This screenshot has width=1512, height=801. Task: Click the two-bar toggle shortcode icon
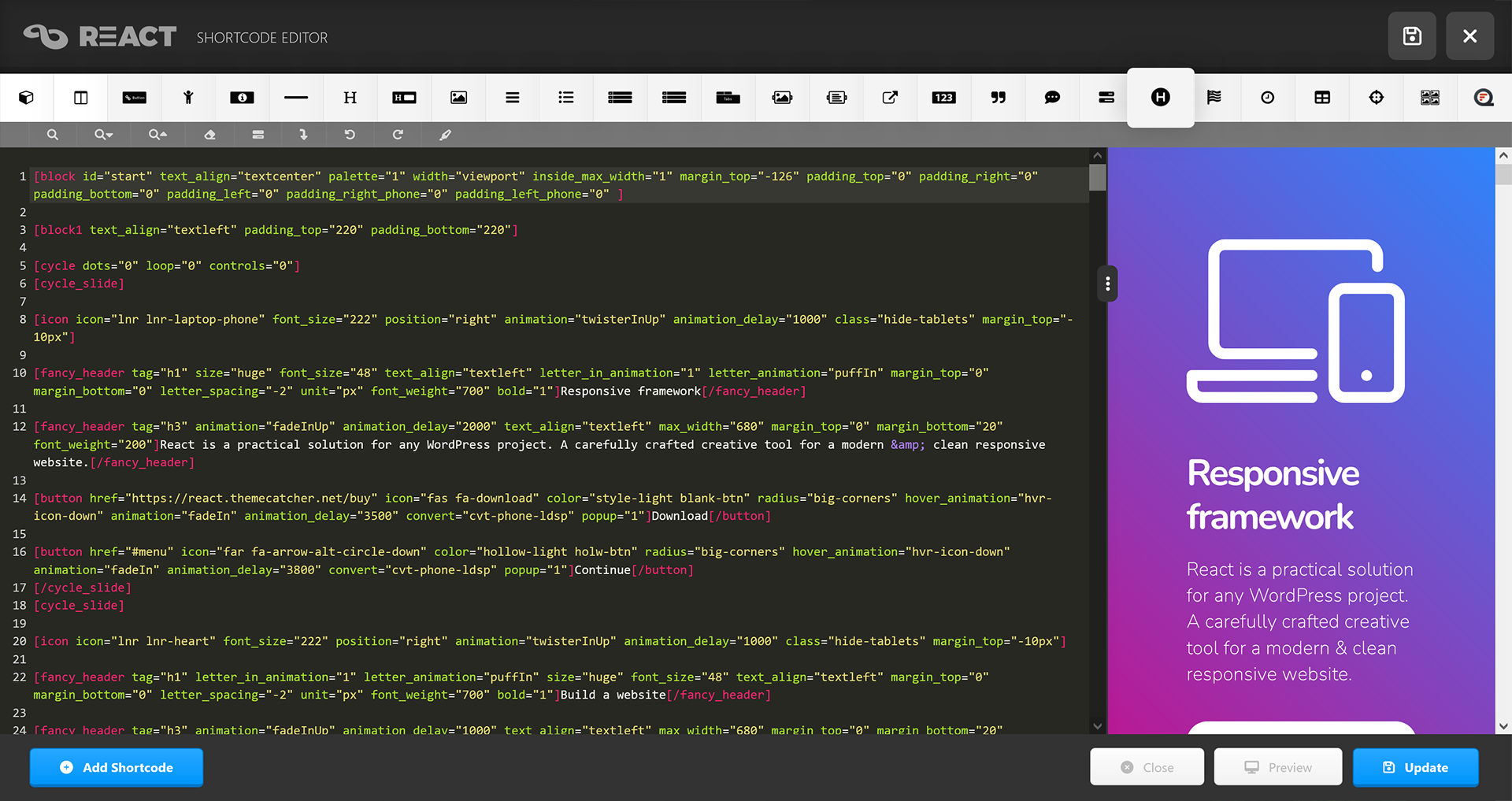click(1106, 98)
